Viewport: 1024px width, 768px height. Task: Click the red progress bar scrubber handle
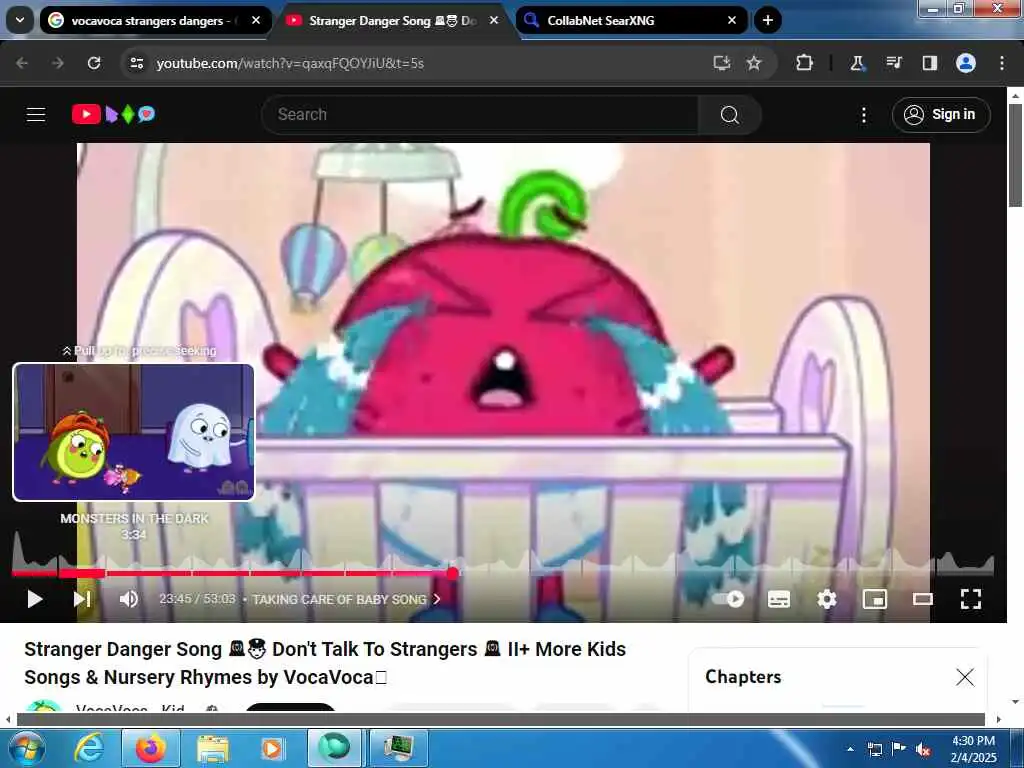pos(453,573)
